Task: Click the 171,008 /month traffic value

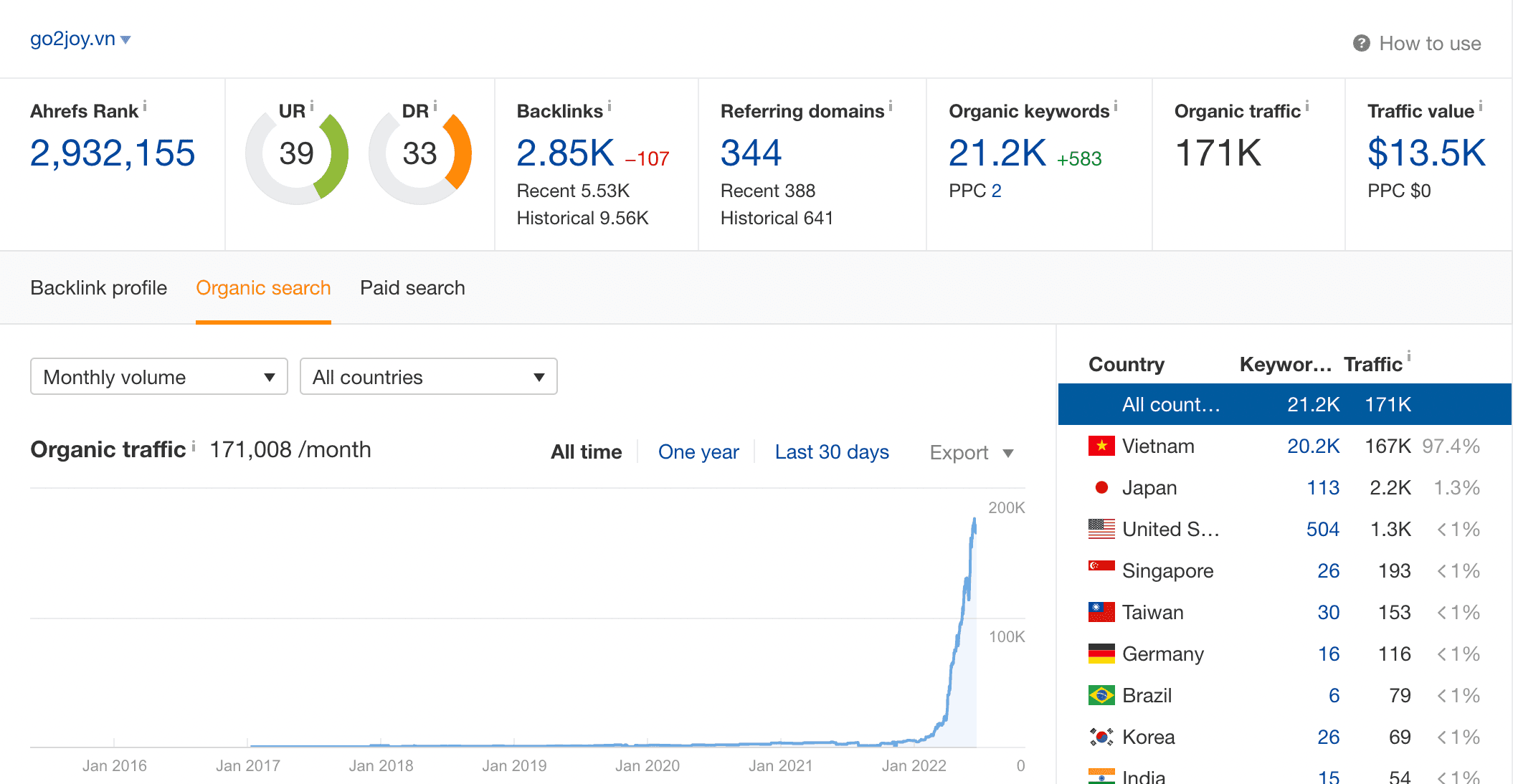Action: [x=290, y=449]
